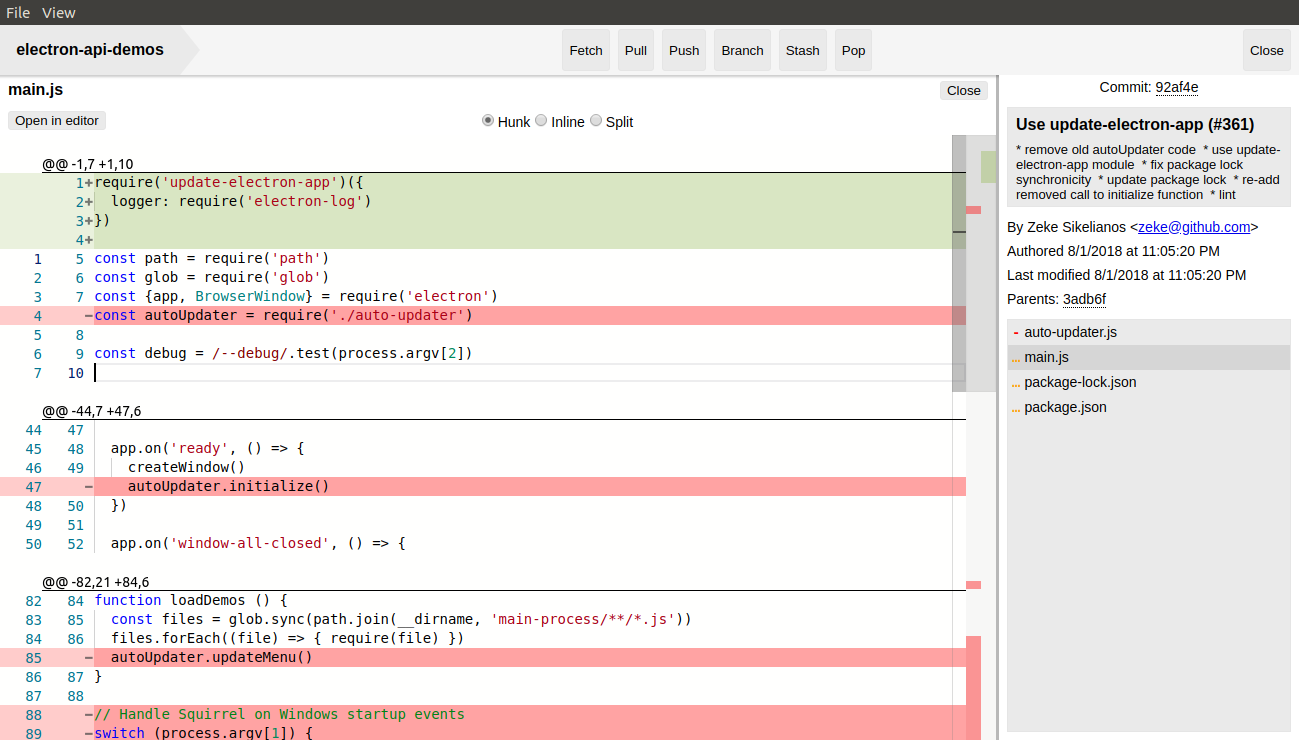1299x740 pixels.
Task: Click the hunk header @@ -44,7 +47,6
Action: tap(91, 411)
